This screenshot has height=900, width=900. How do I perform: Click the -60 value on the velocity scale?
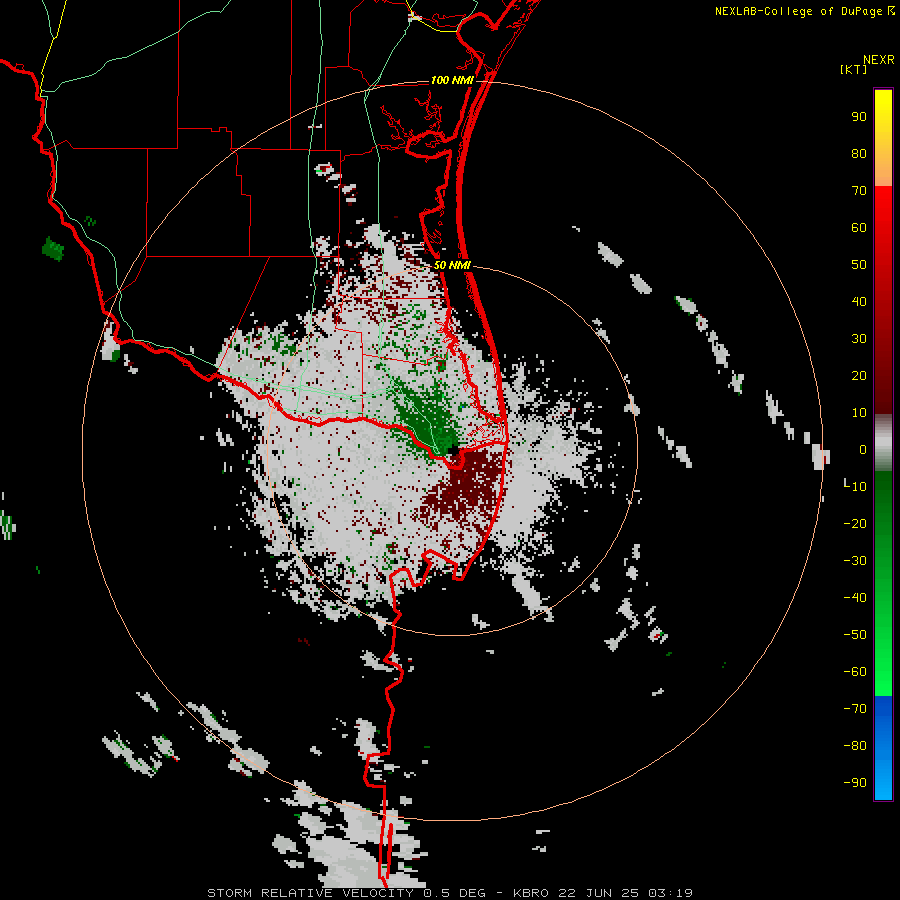pos(855,672)
